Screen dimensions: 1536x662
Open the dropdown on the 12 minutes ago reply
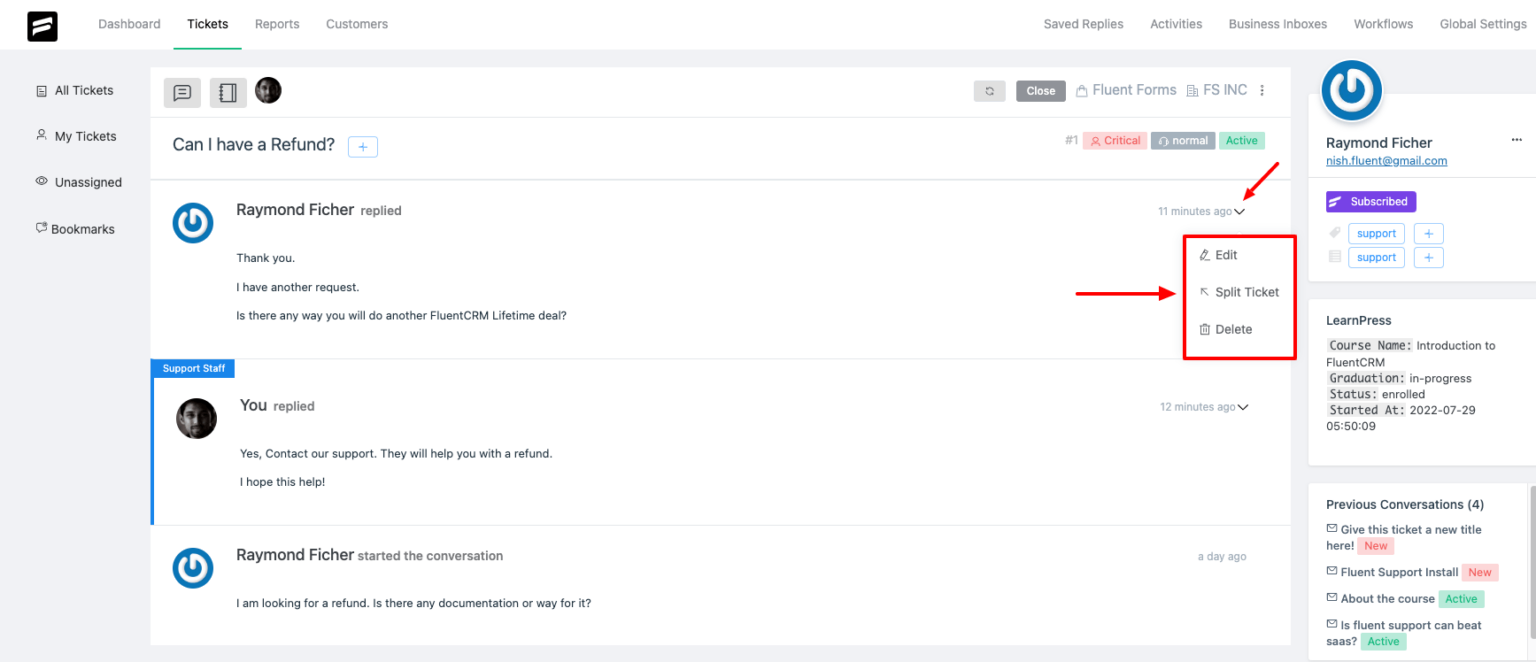(1243, 407)
